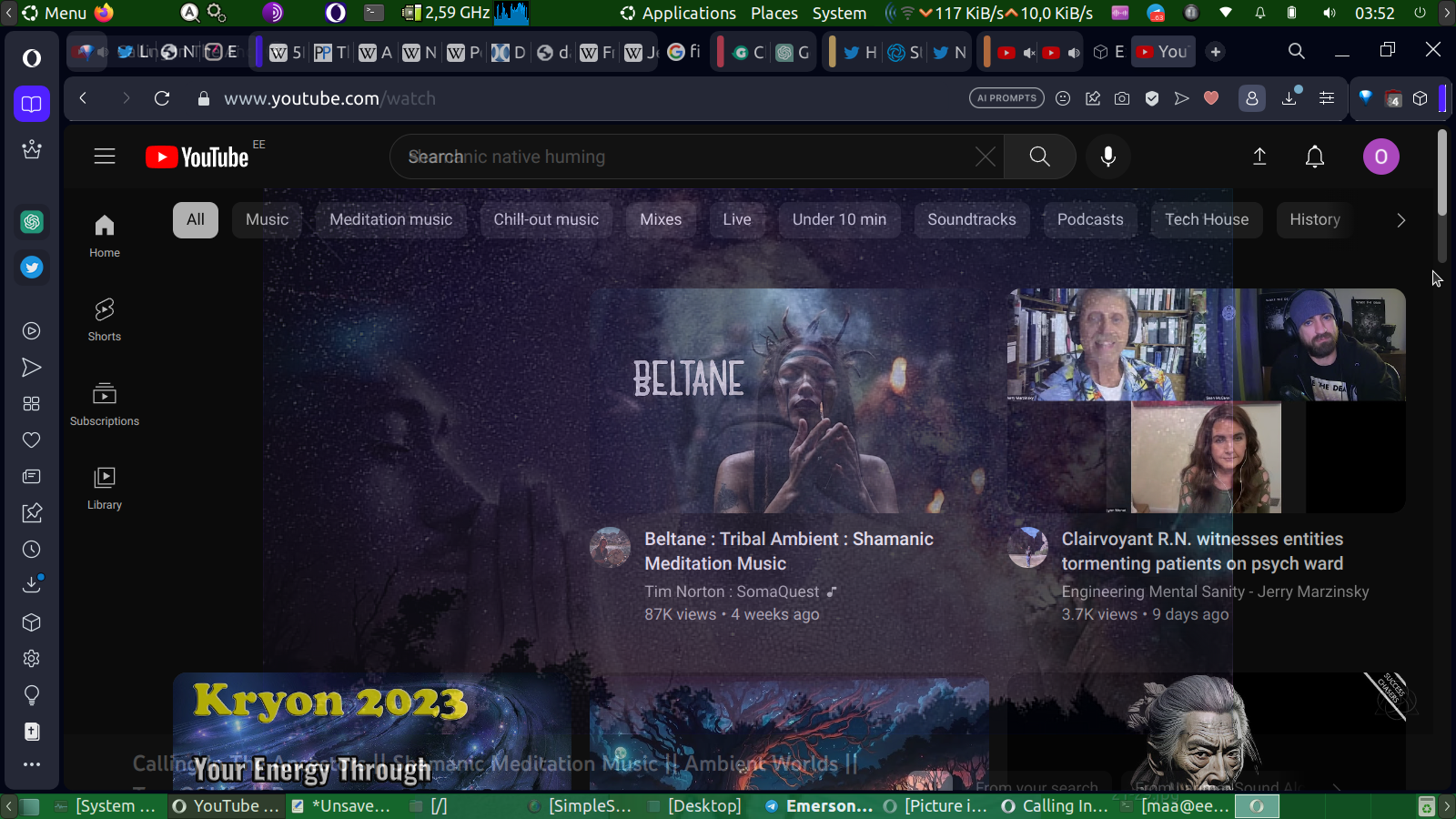
Task: Open the Opera profile icon in toolbar
Action: click(x=1252, y=98)
